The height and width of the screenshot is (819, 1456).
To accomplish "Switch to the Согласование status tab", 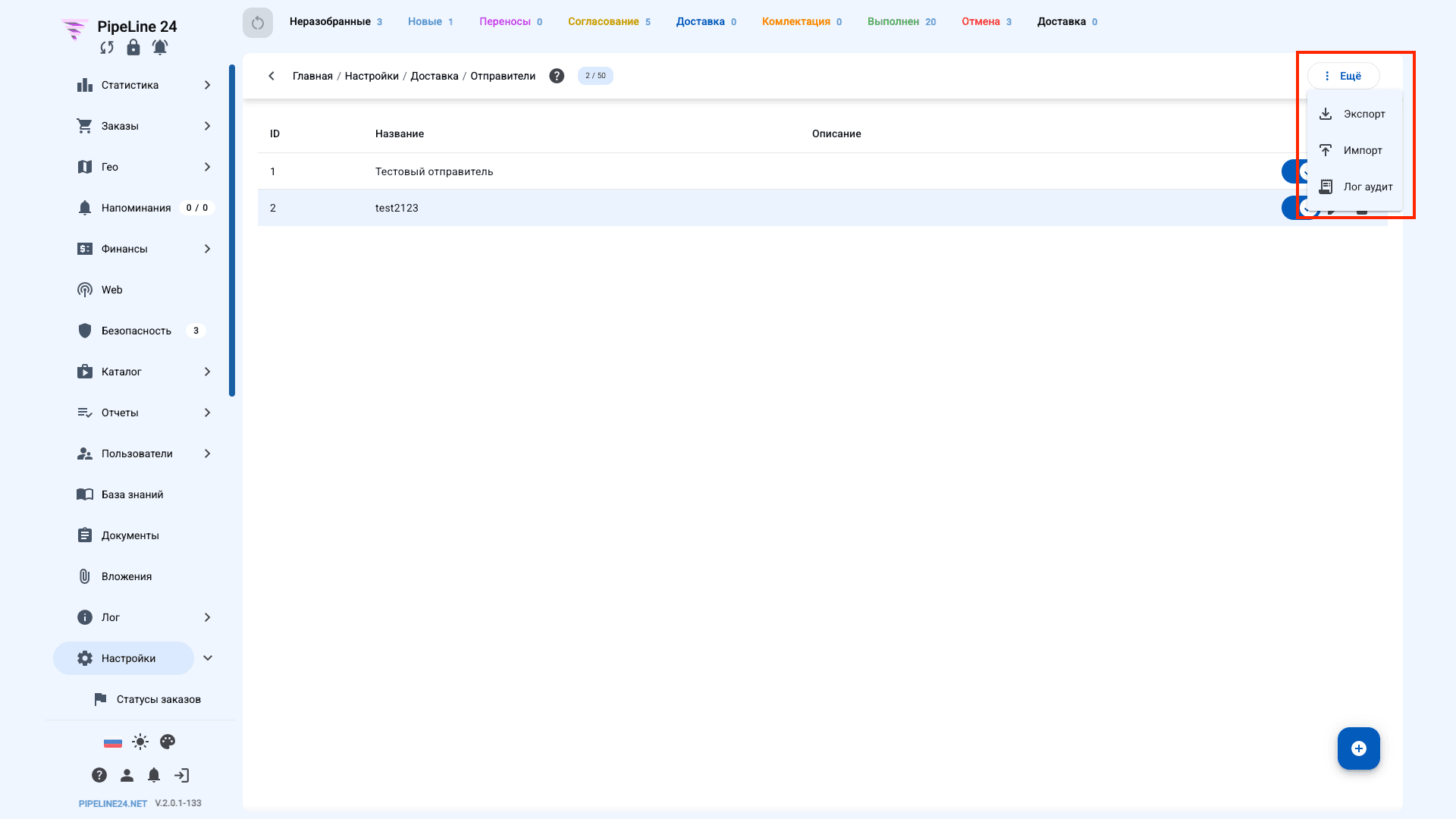I will pyautogui.click(x=609, y=22).
